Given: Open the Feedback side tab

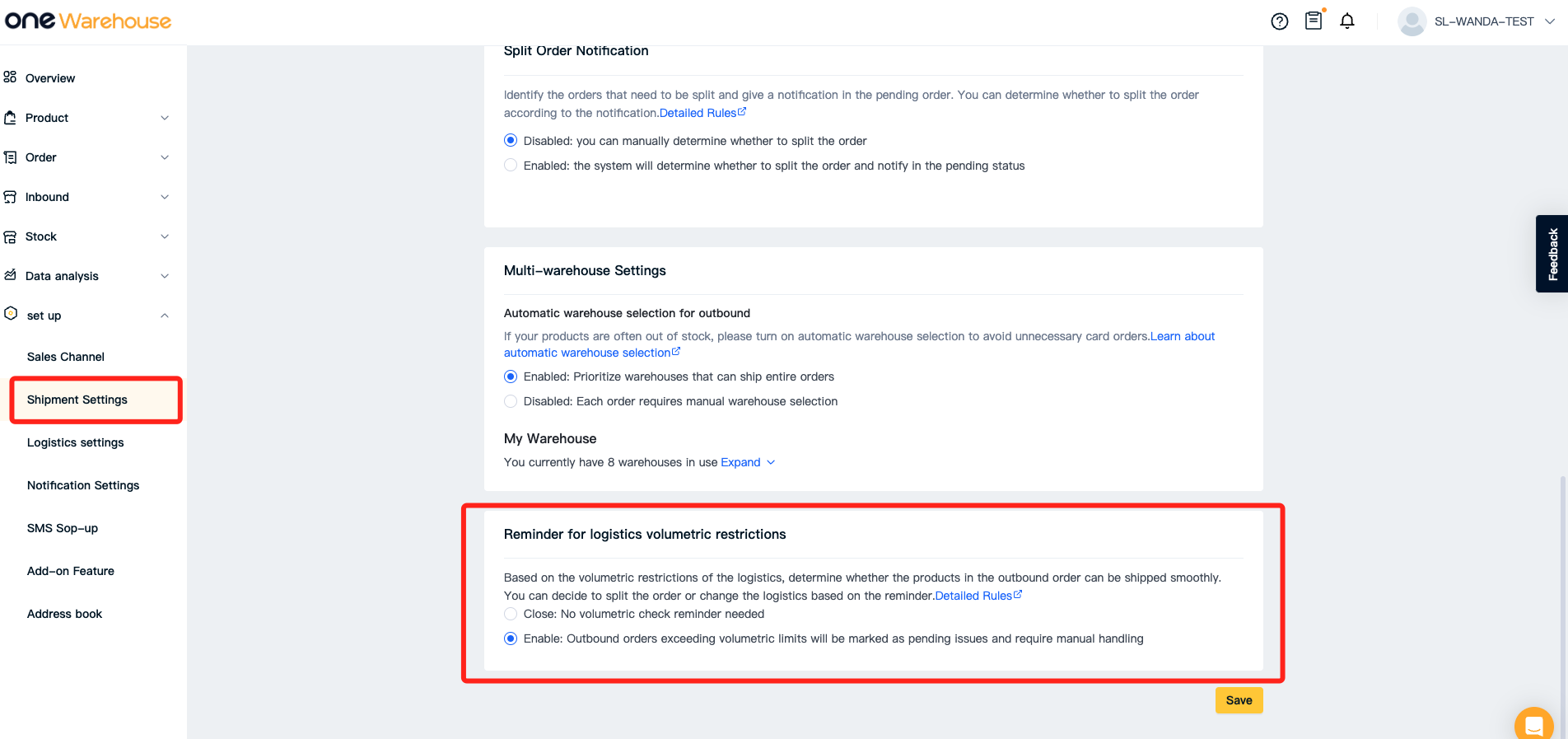Looking at the screenshot, I should coord(1552,254).
